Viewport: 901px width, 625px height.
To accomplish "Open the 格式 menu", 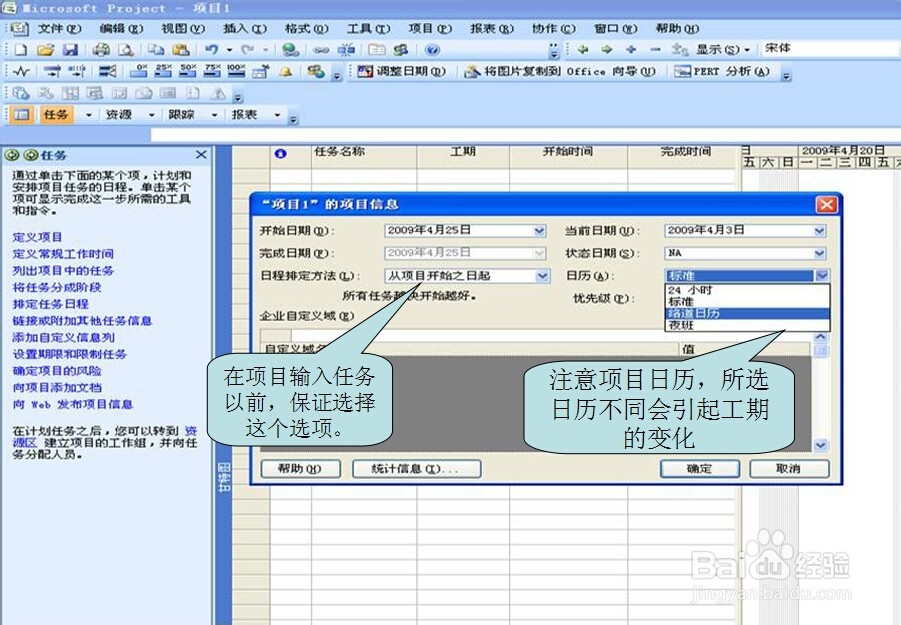I will point(306,29).
